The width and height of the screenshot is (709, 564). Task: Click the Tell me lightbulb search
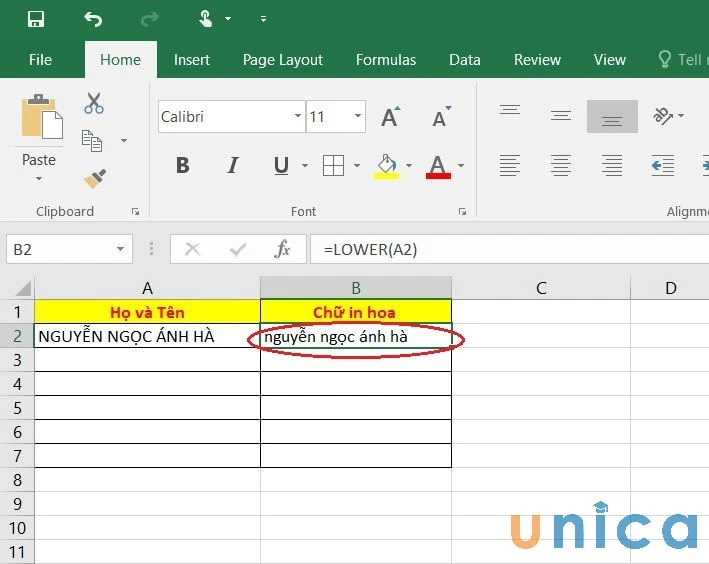pyautogui.click(x=665, y=59)
